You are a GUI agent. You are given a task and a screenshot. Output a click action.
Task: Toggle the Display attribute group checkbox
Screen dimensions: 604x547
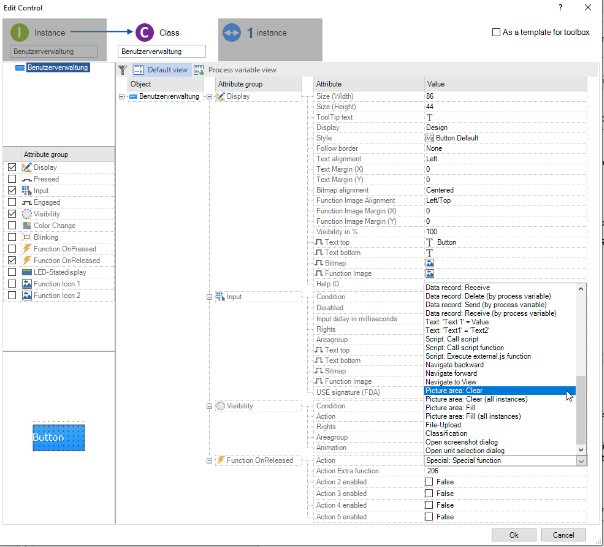(x=12, y=168)
